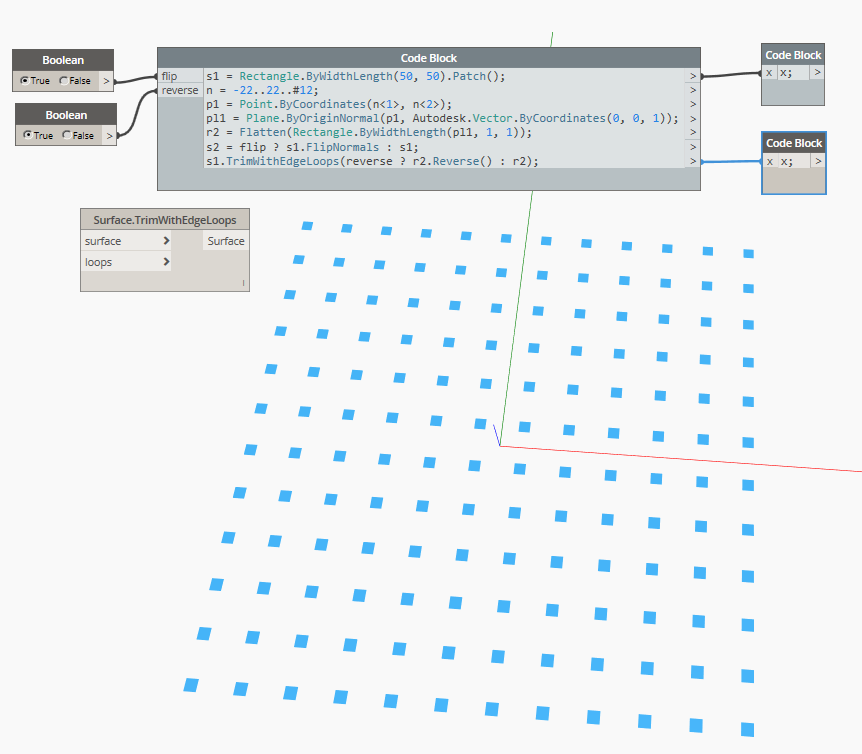862x754 pixels.
Task: Click the output port of the TrimWithEdgeLoops line
Action: coord(692,159)
